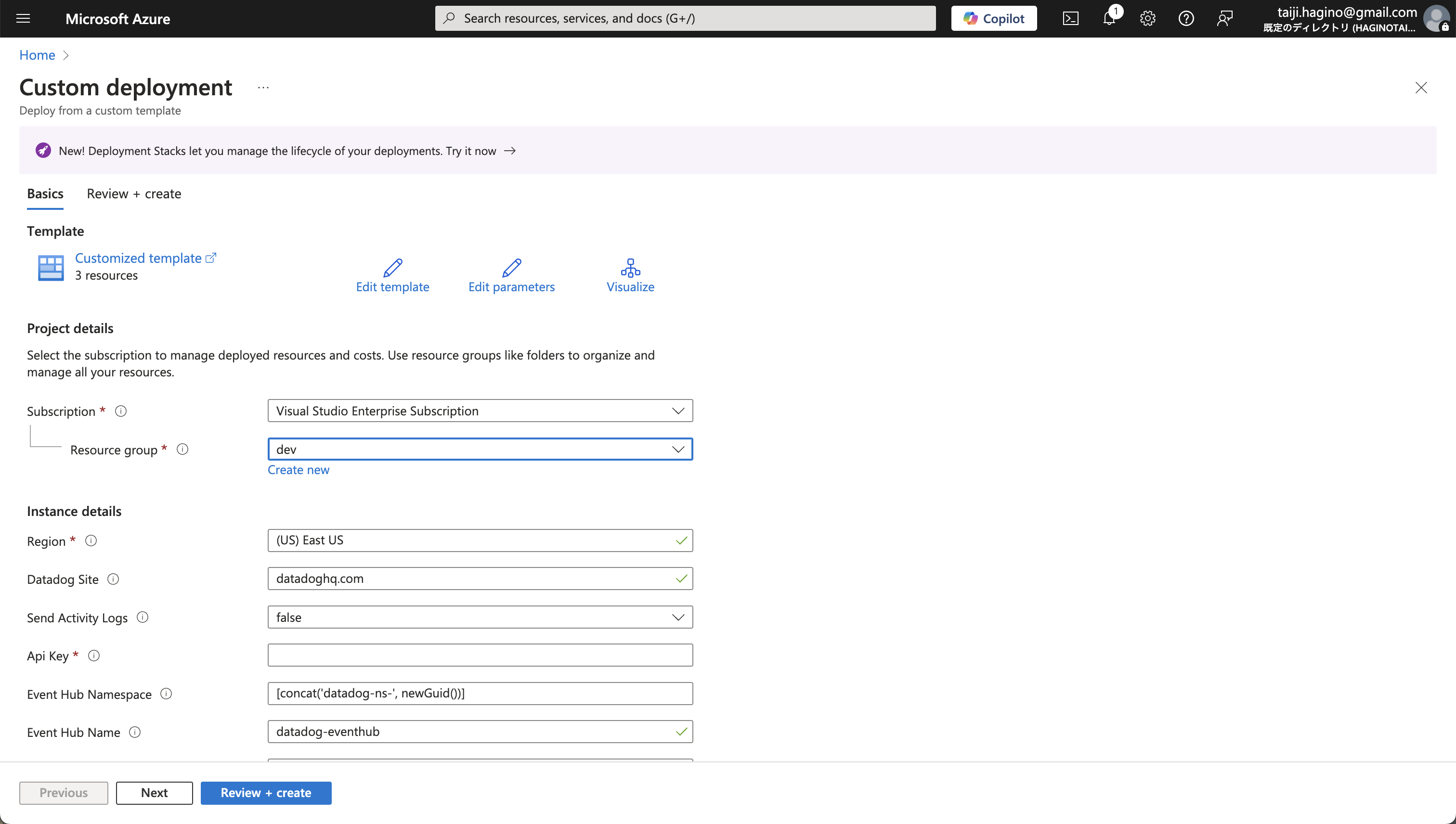Select the Basics tab

point(45,193)
